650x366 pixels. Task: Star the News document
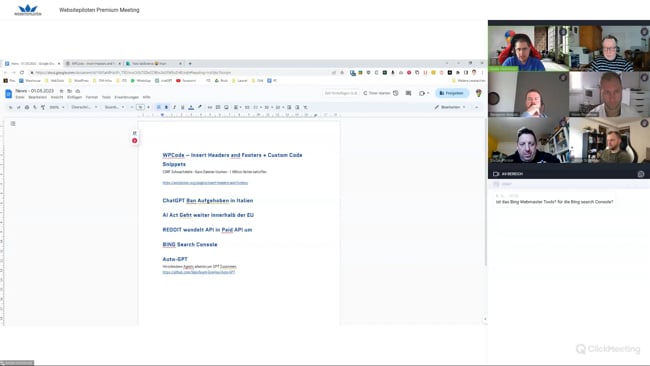click(61, 91)
